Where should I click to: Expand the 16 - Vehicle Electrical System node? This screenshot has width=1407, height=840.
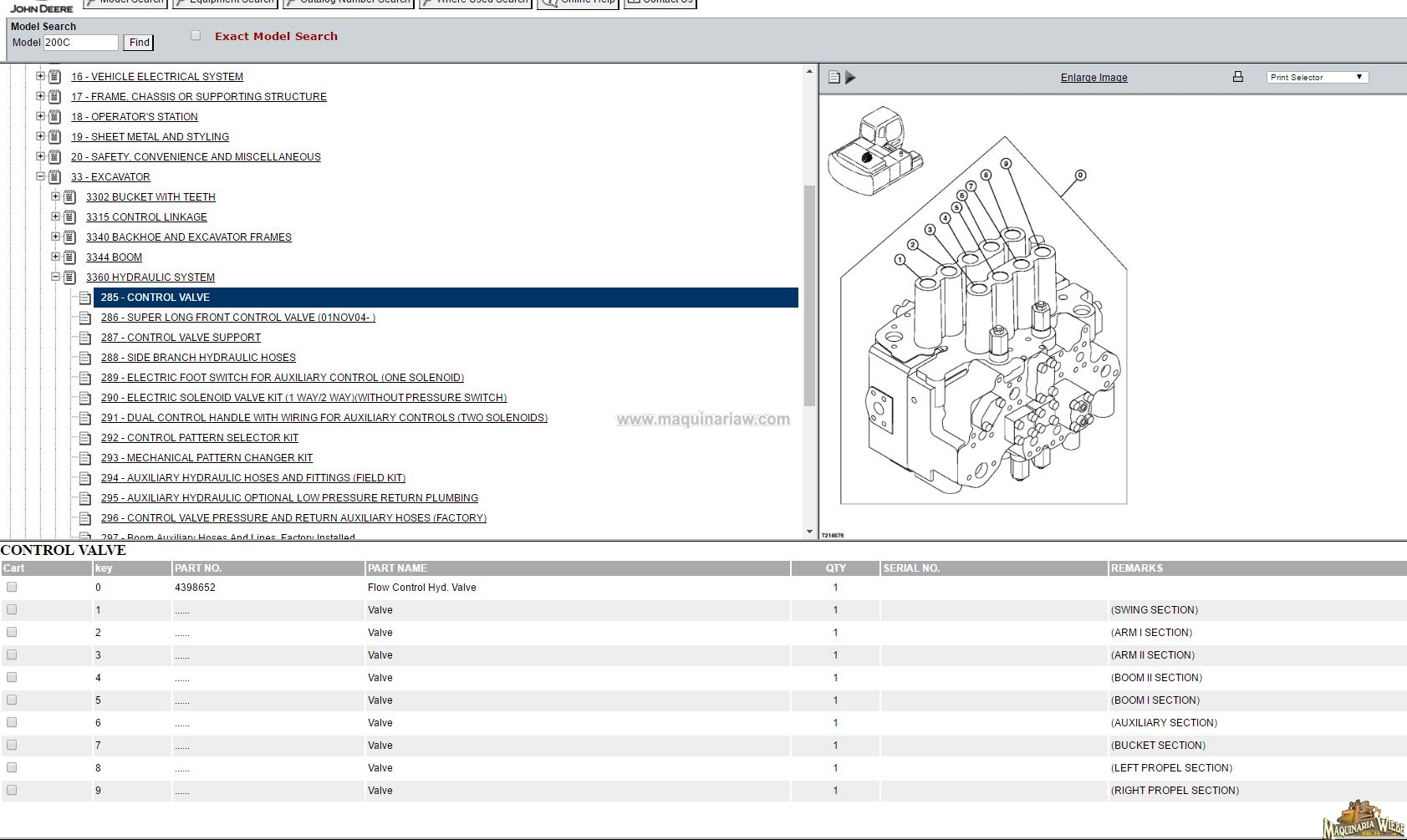point(40,76)
